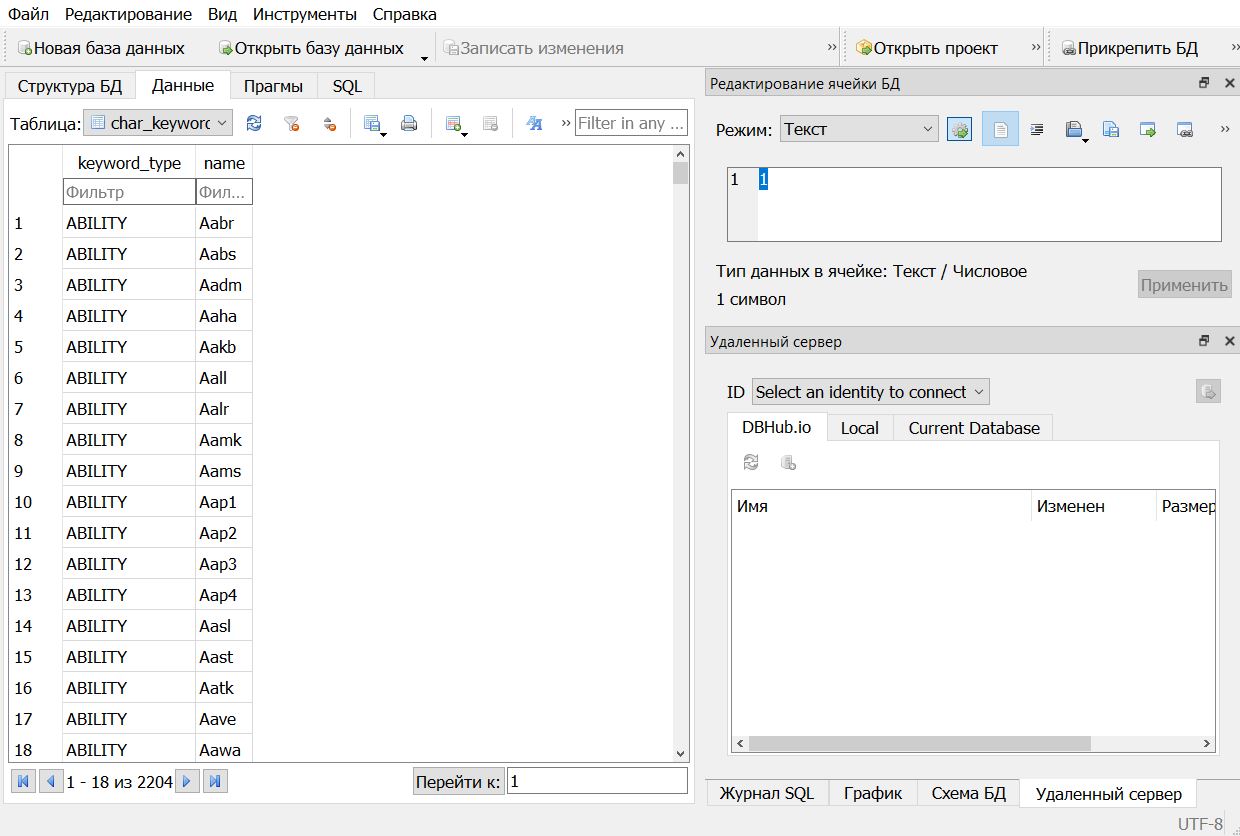Image resolution: width=1240 pixels, height=836 pixels.
Task: Sort by the name column header
Action: [224, 163]
